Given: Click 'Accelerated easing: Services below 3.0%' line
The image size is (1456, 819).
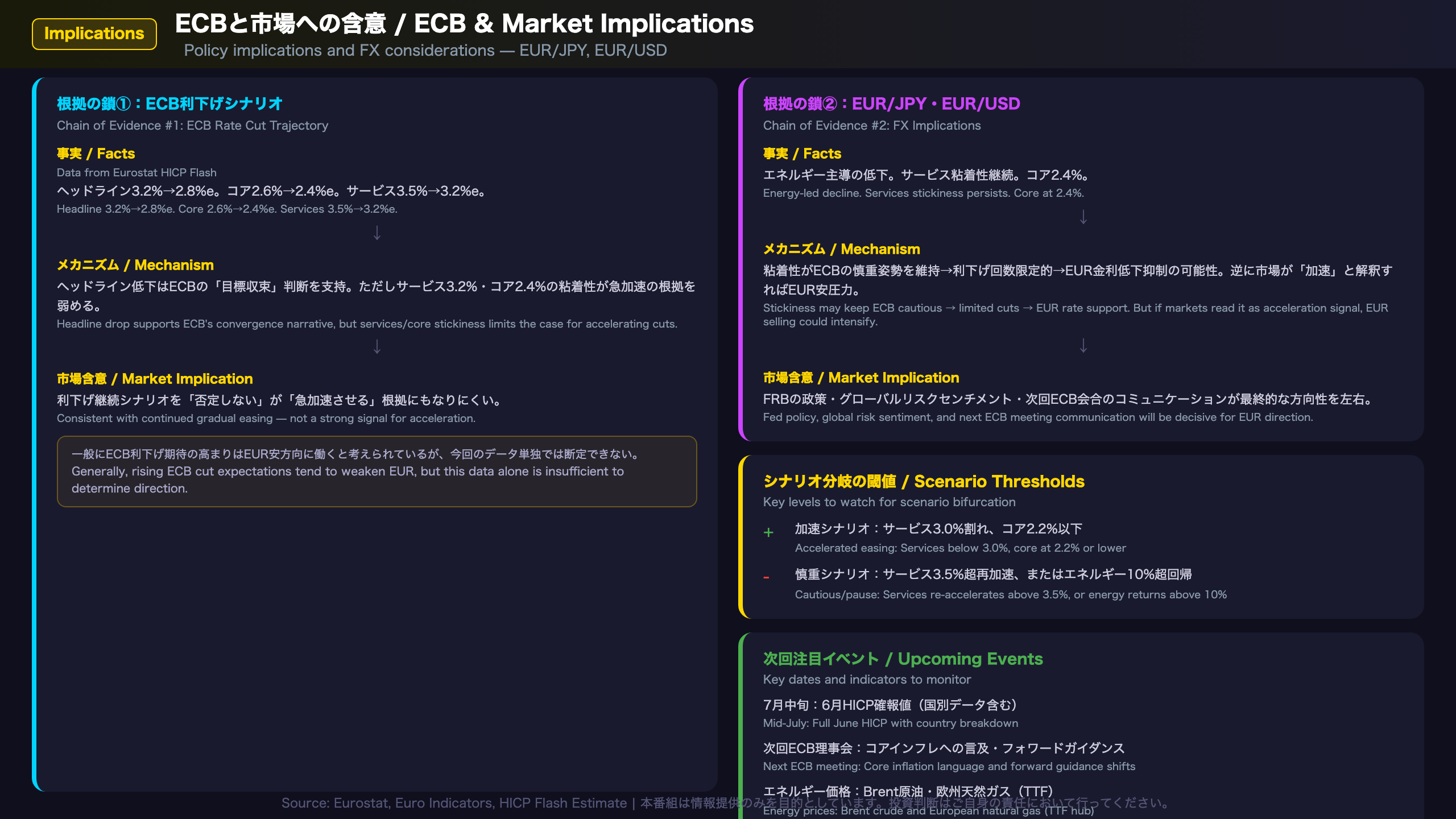Looking at the screenshot, I should pyautogui.click(x=961, y=548).
